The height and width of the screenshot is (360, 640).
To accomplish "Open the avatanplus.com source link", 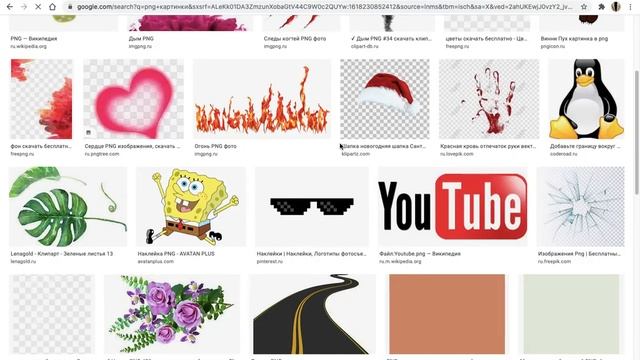I will (156, 261).
